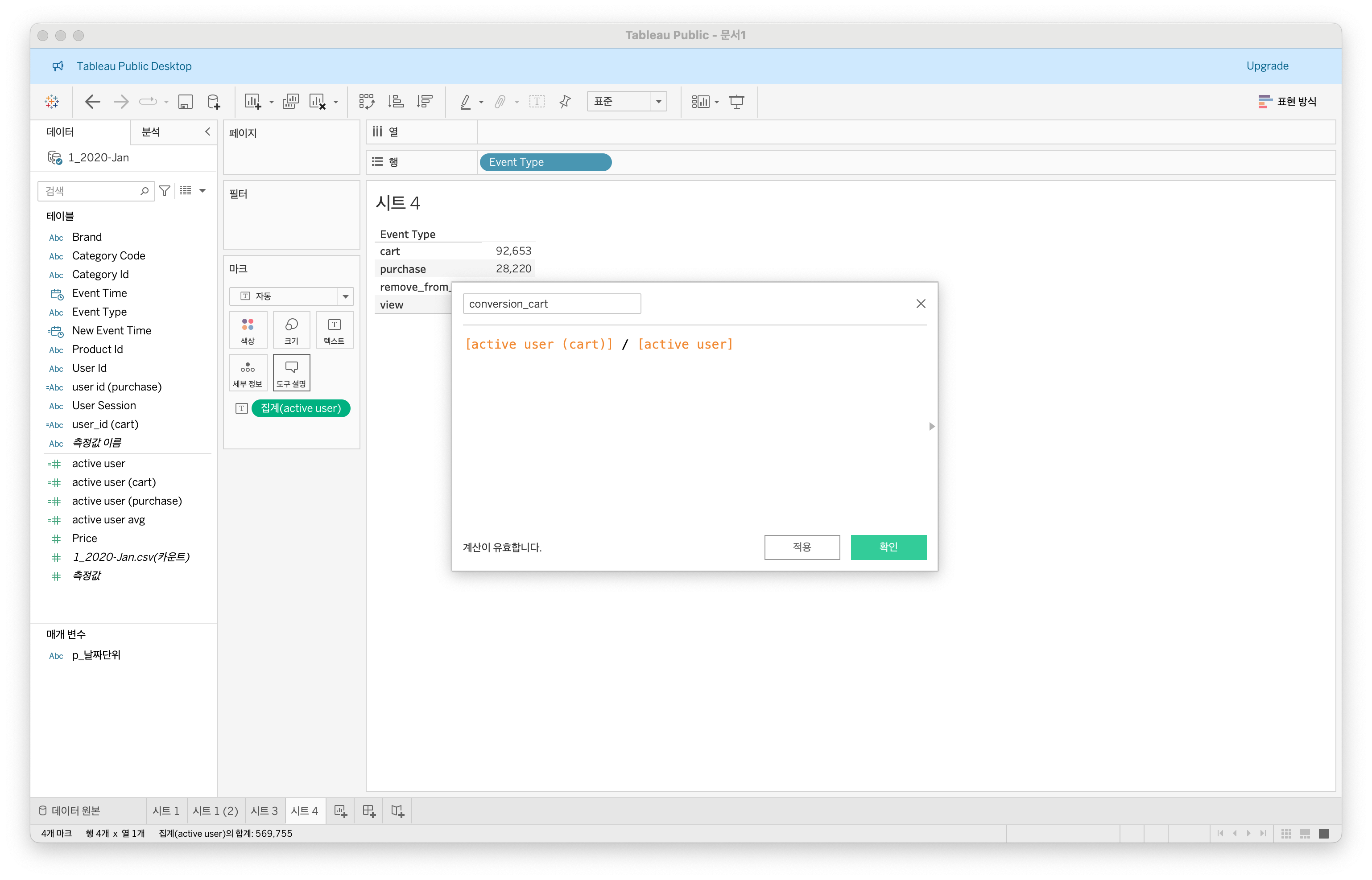Toggle the Show Me panel
This screenshot has height=880, width=1372.
(1287, 102)
